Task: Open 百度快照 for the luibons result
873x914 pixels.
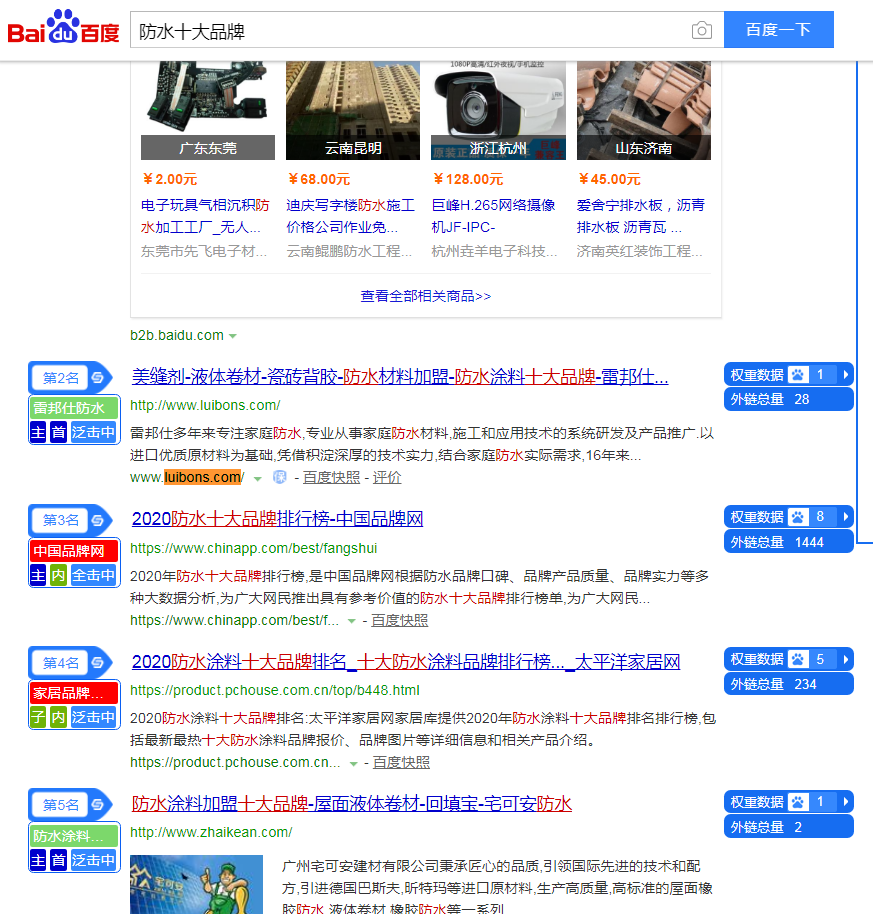Action: pos(332,477)
